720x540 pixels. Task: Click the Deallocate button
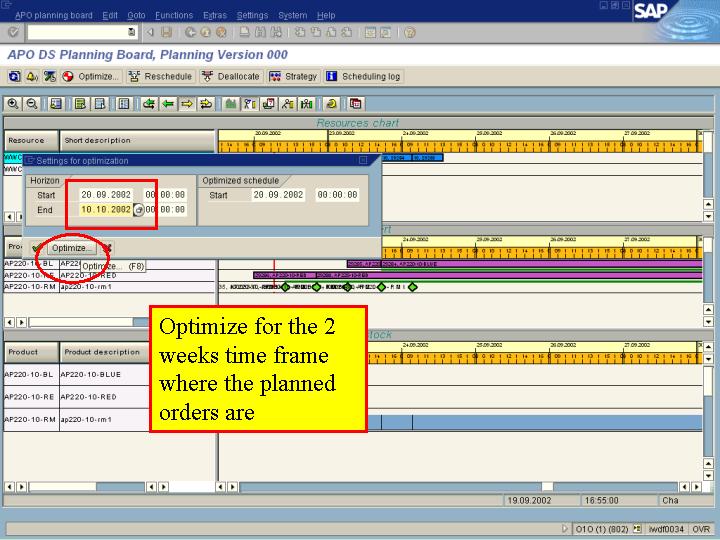(231, 76)
